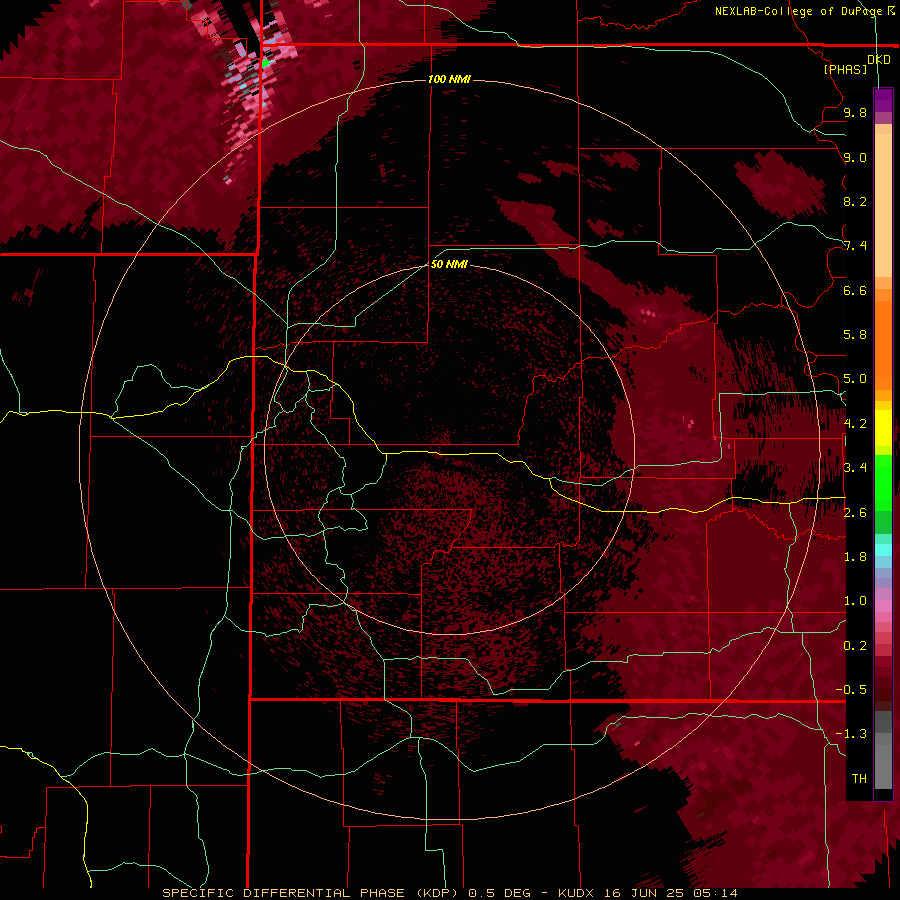The width and height of the screenshot is (900, 900).
Task: Select the purple swatch atop the color bar
Action: 883,101
